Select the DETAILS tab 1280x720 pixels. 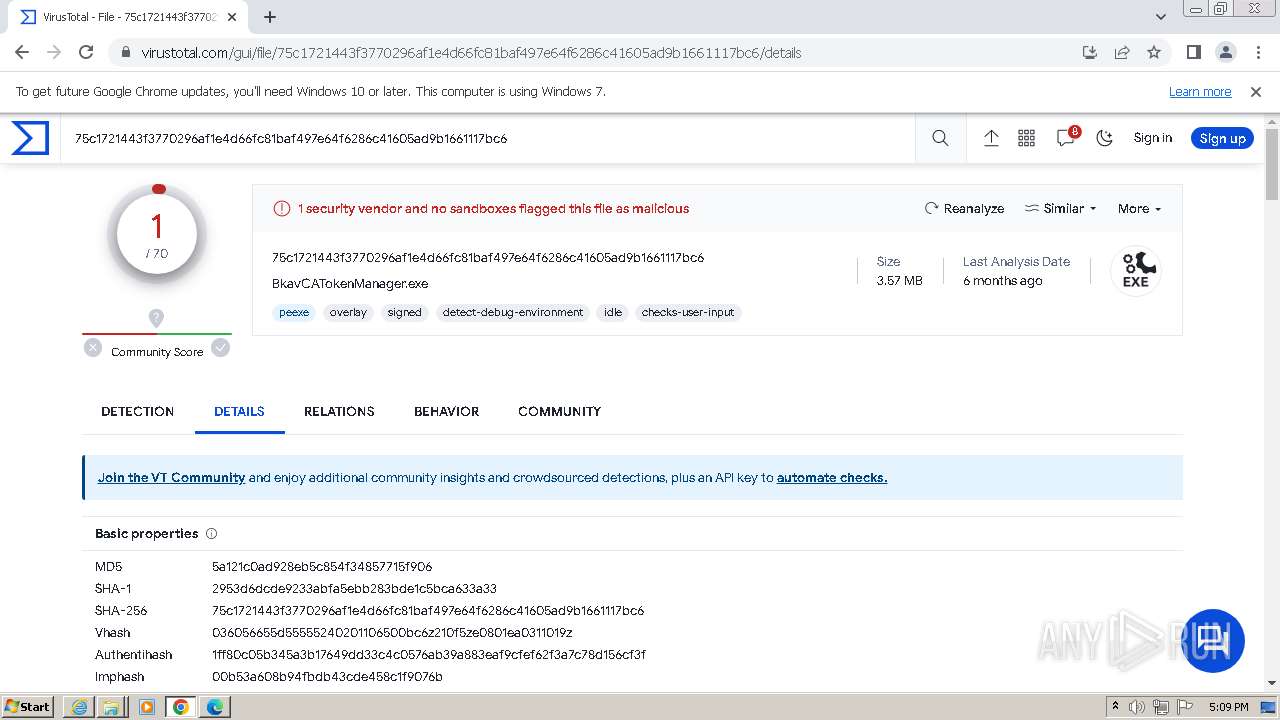point(239,411)
